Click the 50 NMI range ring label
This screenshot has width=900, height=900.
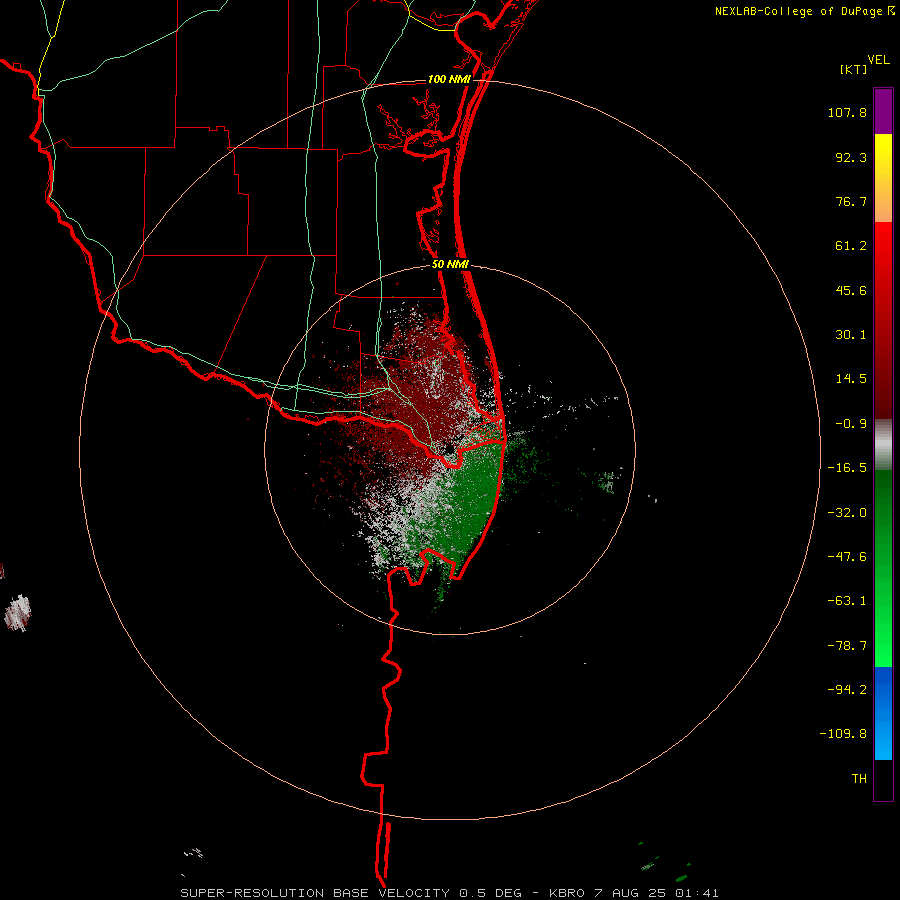tap(451, 265)
